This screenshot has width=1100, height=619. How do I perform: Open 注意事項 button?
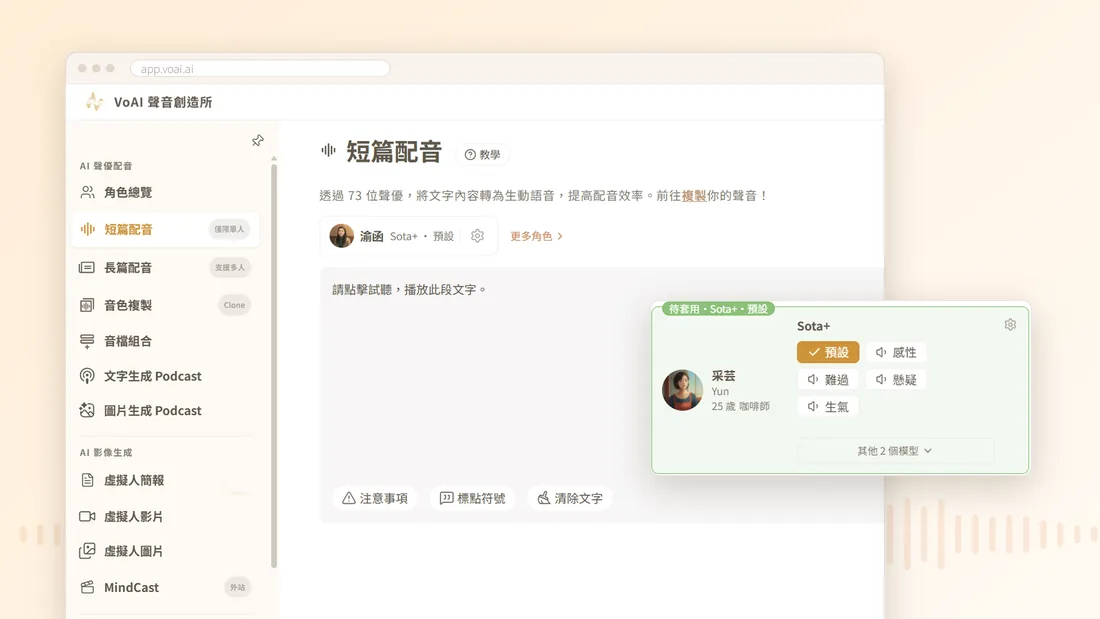pyautogui.click(x=375, y=498)
